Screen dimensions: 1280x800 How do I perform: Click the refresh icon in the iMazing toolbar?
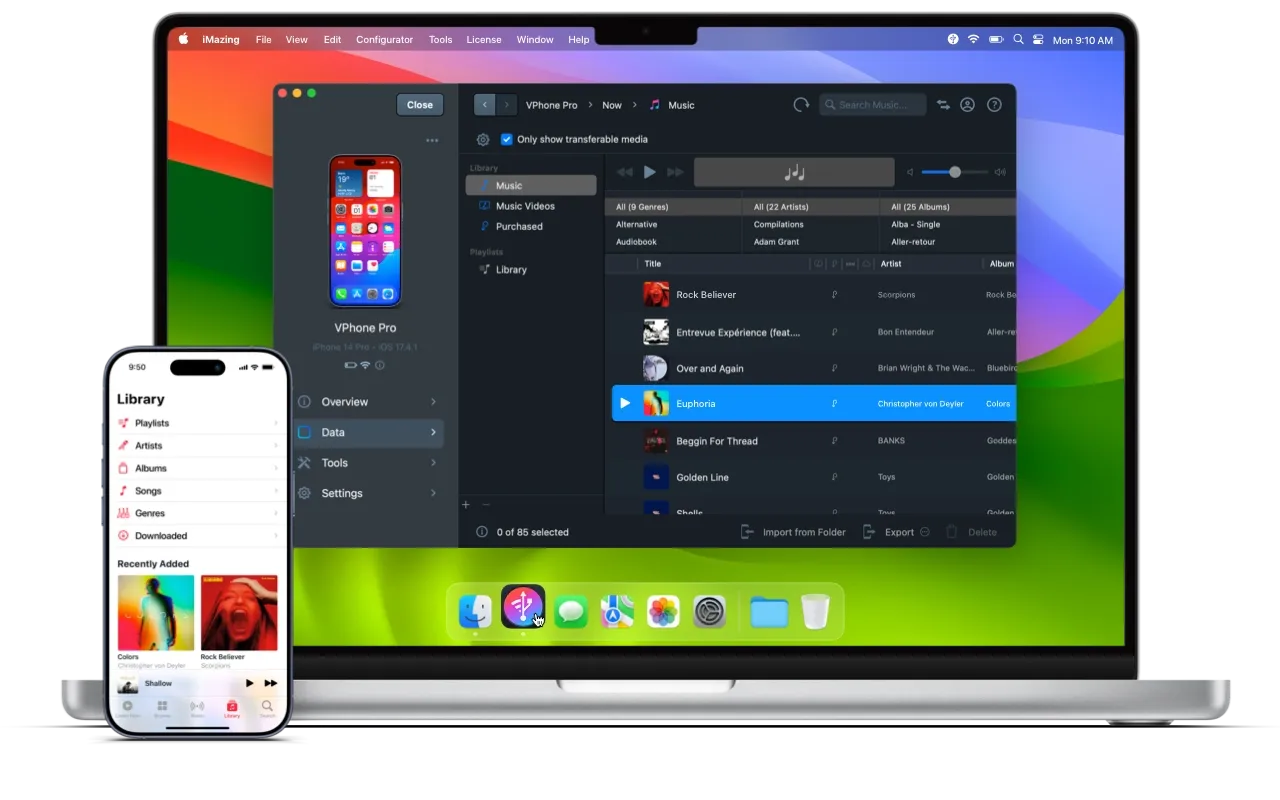pyautogui.click(x=801, y=105)
